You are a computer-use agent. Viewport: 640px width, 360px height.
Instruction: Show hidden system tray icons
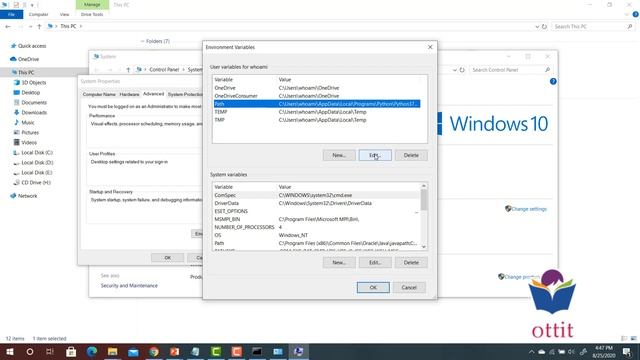(531, 351)
